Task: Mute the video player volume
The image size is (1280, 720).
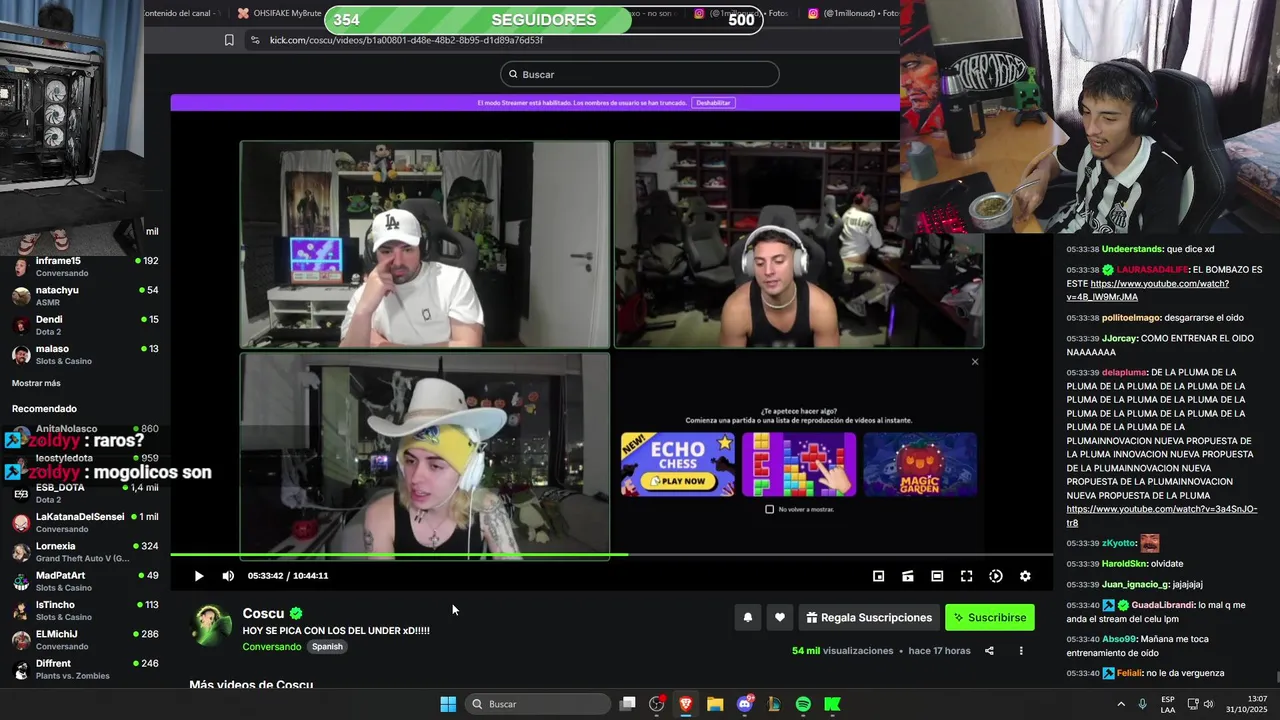Action: [x=228, y=576]
